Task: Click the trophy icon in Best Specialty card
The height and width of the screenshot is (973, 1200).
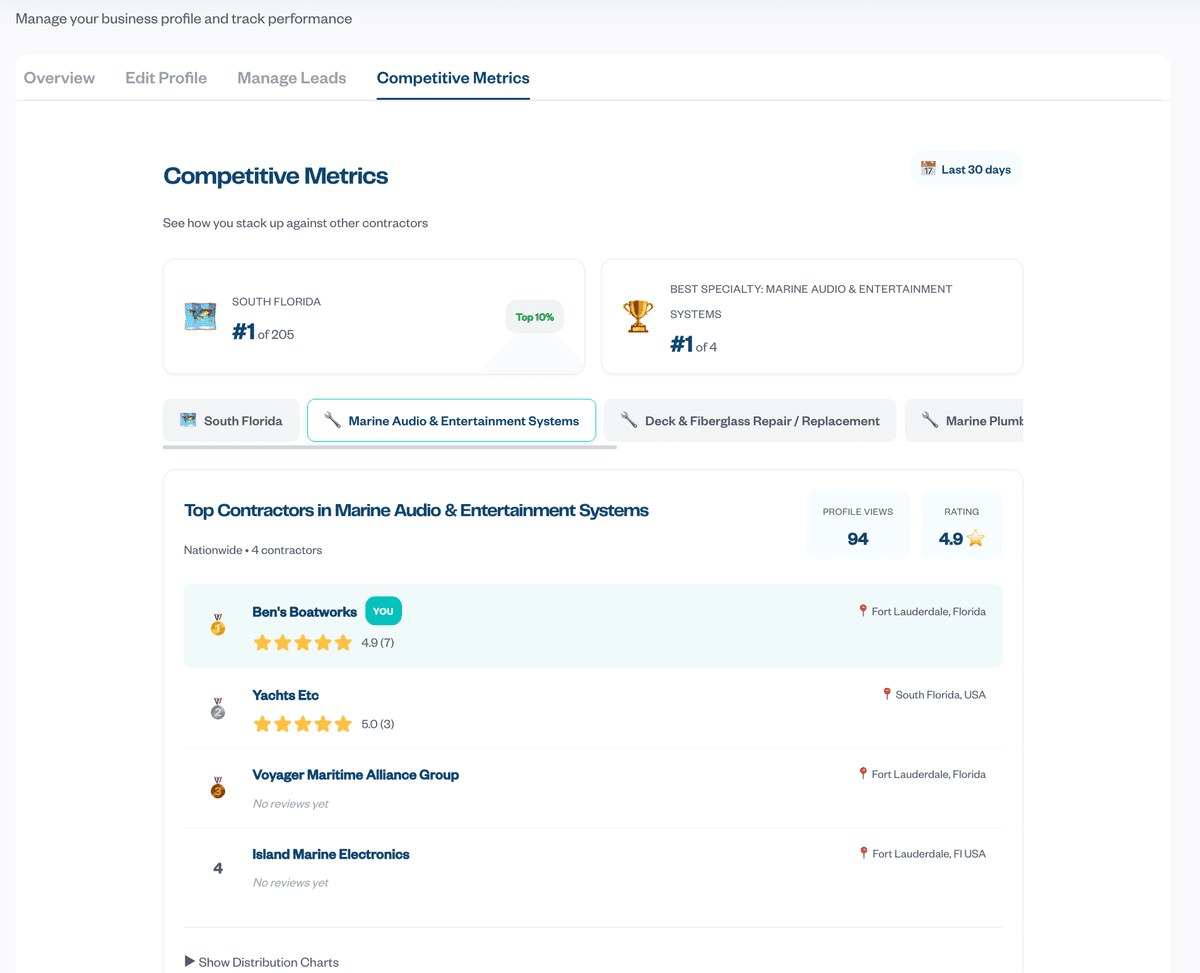Action: pyautogui.click(x=638, y=316)
